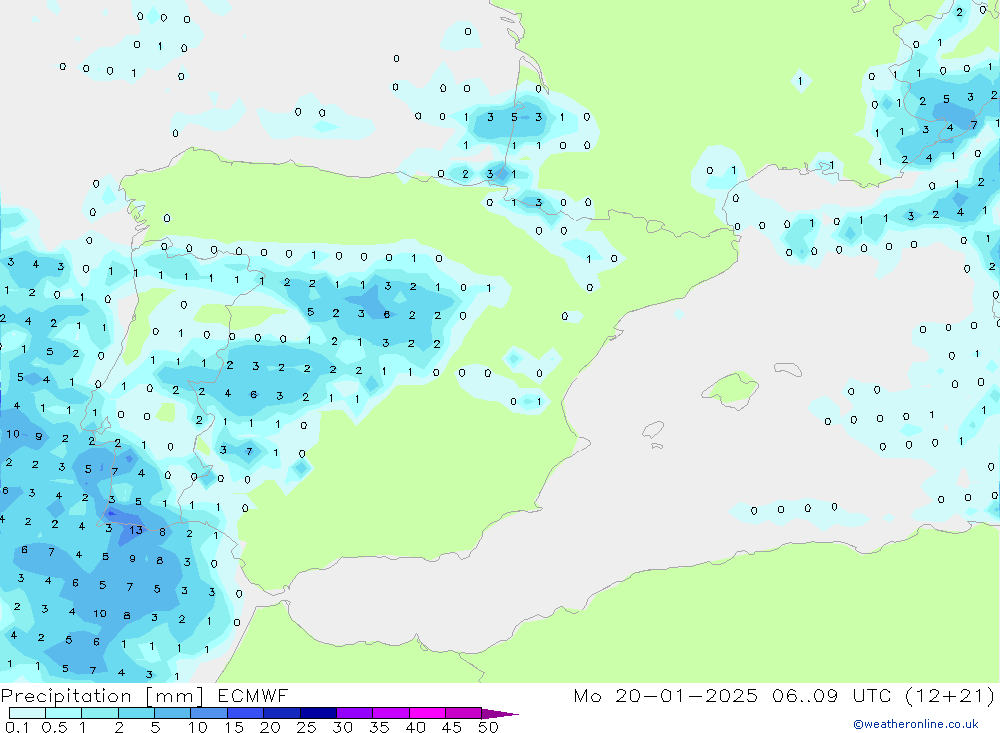Open the weatheronline.co.uk copyright link
Viewport: 1000px width, 733px height.
[916, 724]
